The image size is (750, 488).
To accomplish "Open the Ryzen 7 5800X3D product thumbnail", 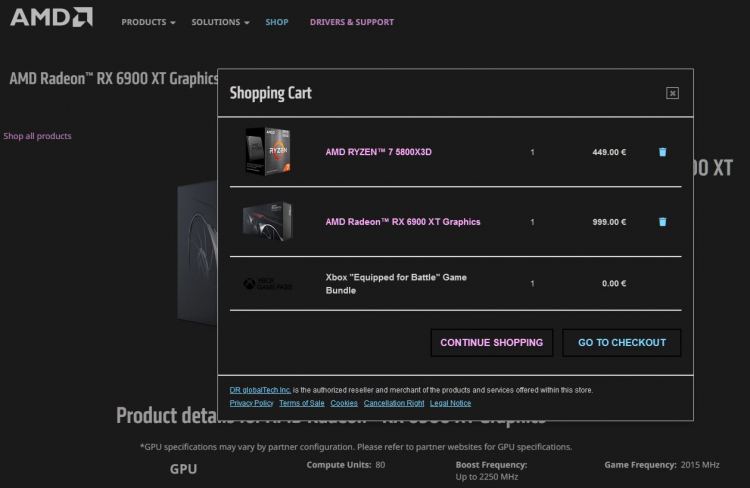I will pos(267,152).
